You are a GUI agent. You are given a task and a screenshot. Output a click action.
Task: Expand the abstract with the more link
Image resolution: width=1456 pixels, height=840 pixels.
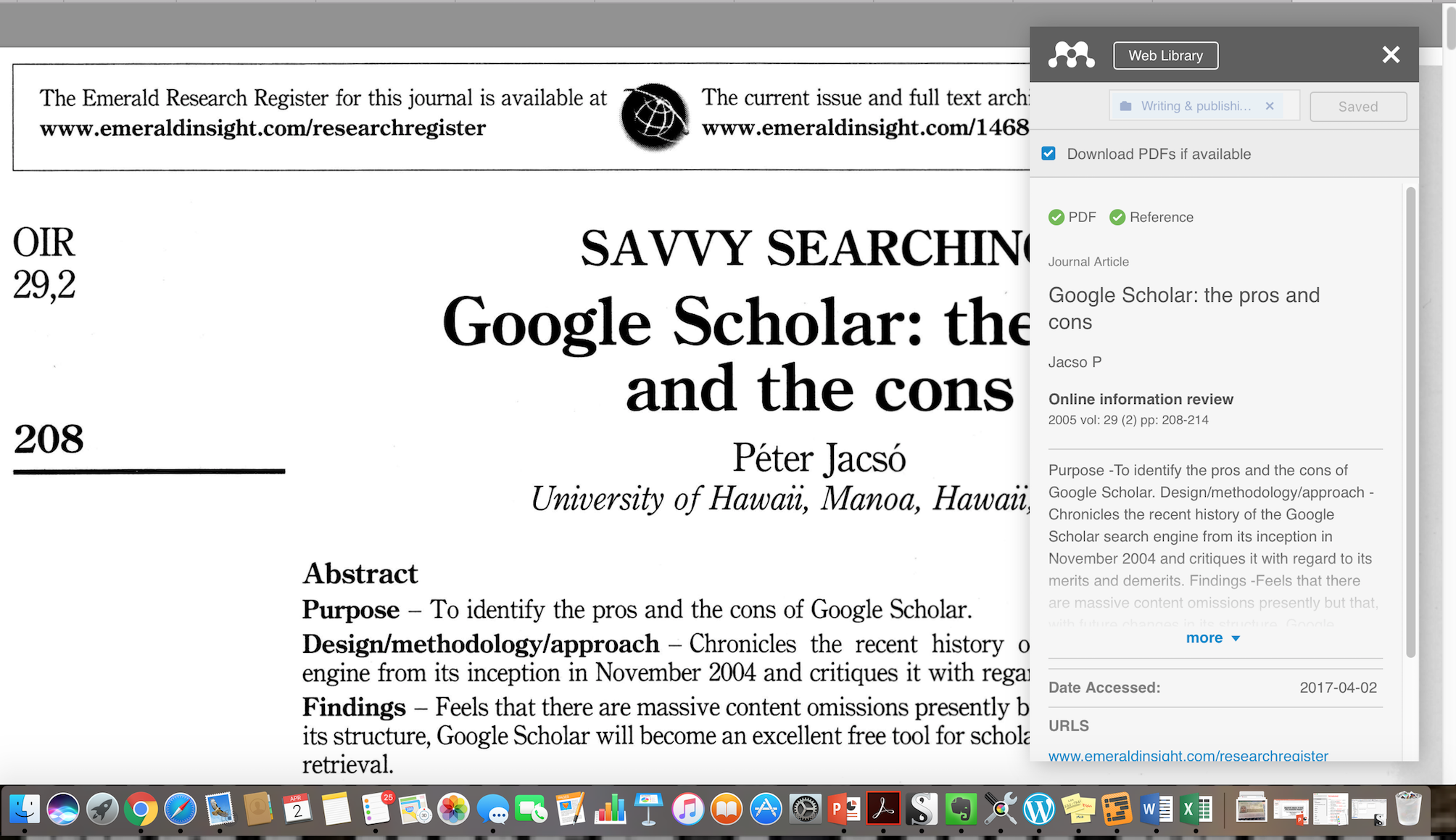click(x=1212, y=638)
